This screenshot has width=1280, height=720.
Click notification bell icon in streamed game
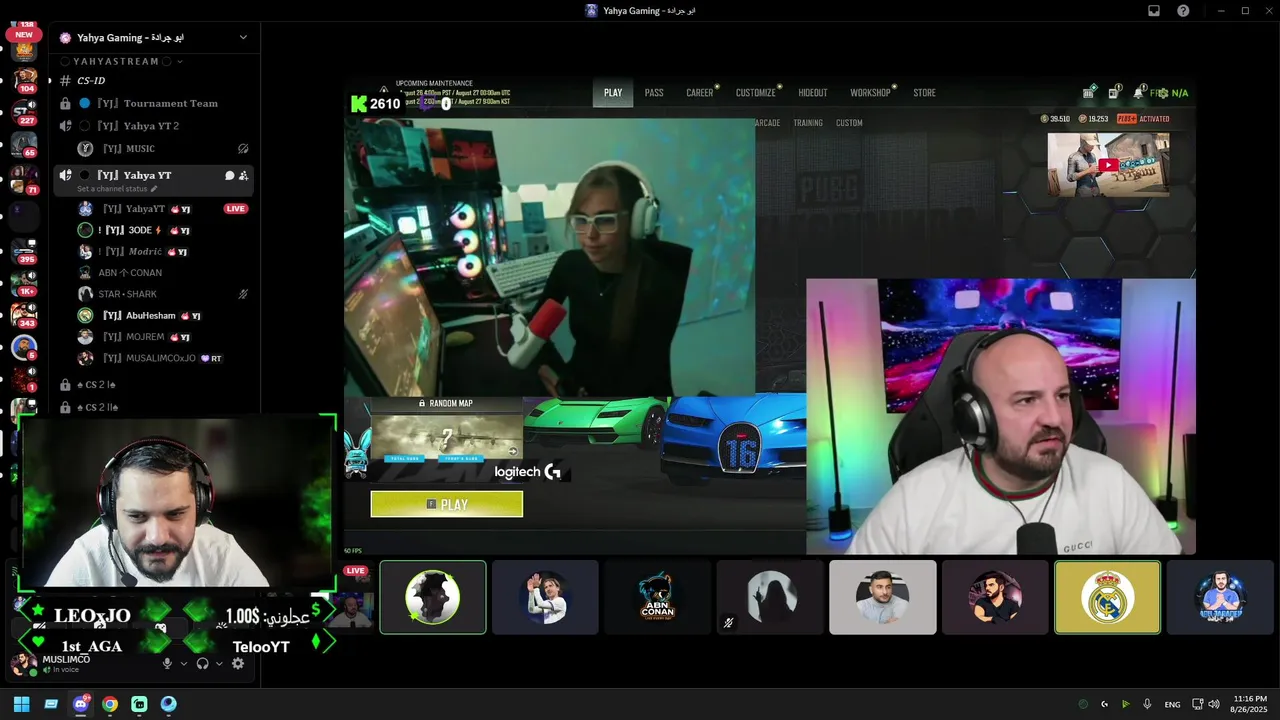tap(1138, 92)
